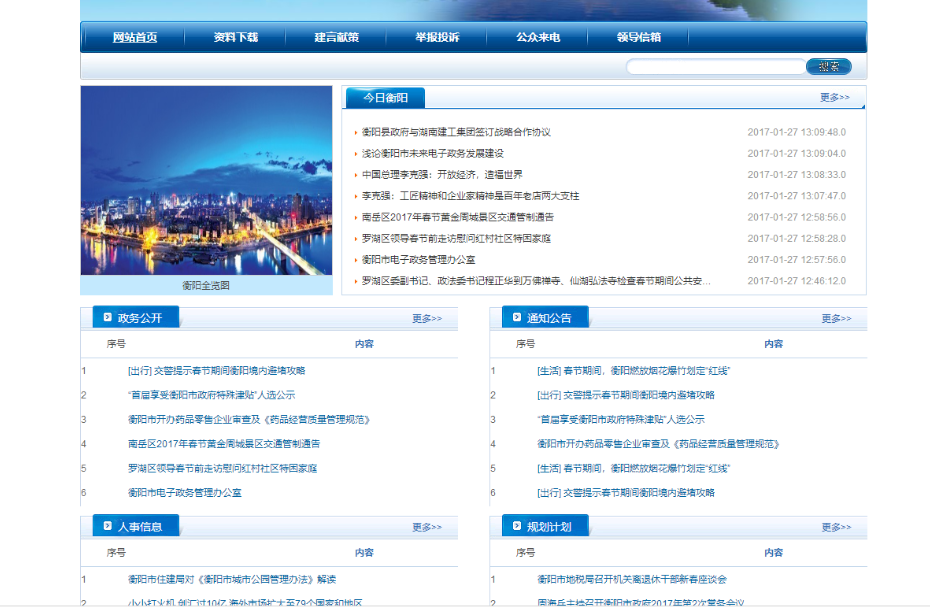This screenshot has width=930, height=607.
Task: Open 衡阳市住建局对《衡阳市城市公园管理办法》解读 article
Action: 232,580
